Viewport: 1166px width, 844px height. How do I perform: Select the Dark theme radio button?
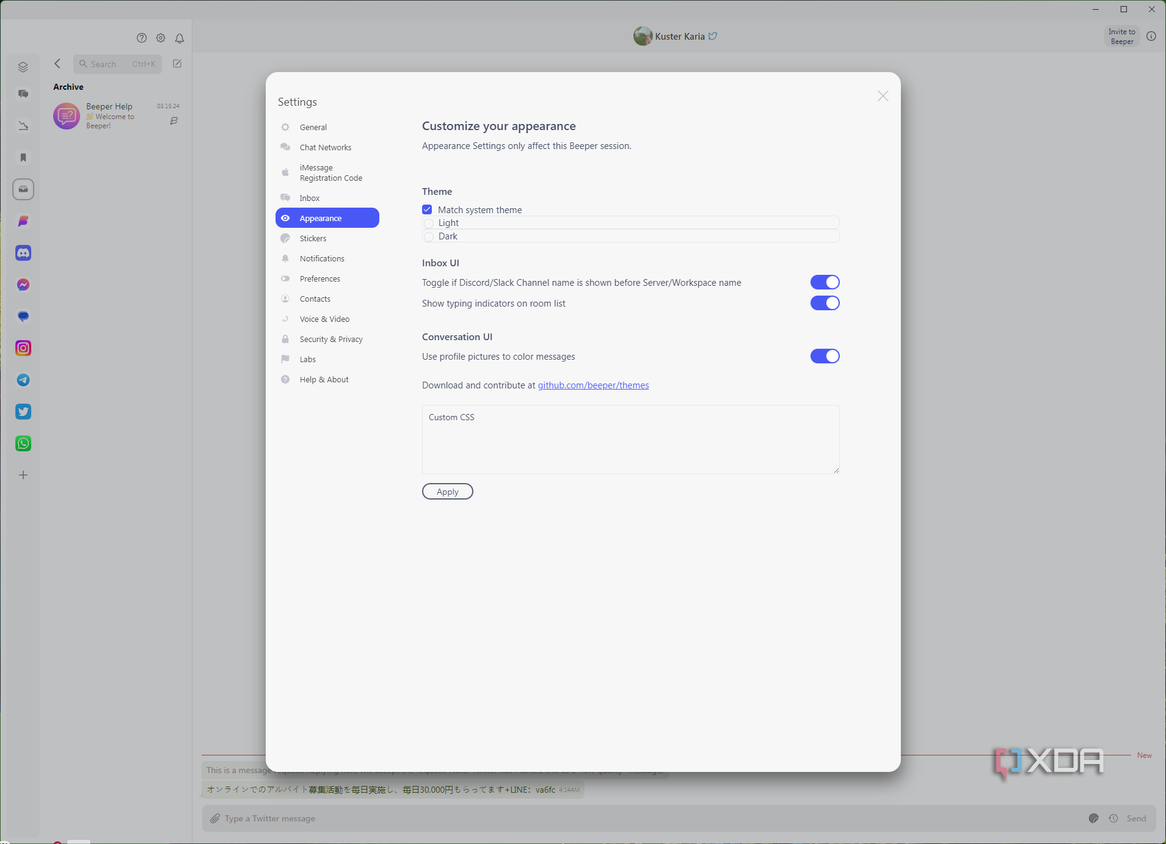click(x=428, y=236)
